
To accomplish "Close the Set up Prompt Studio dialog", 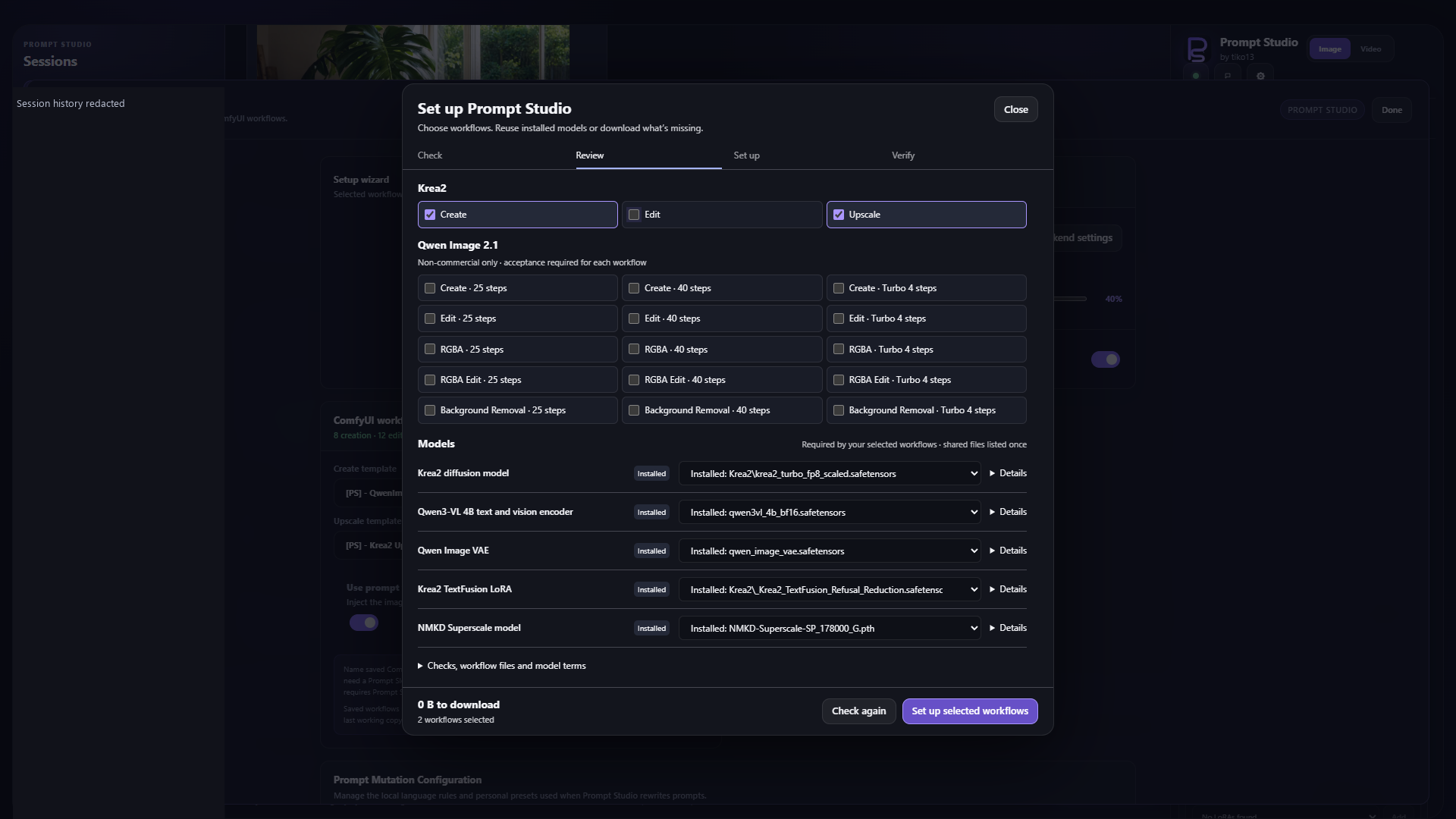I will [x=1016, y=110].
